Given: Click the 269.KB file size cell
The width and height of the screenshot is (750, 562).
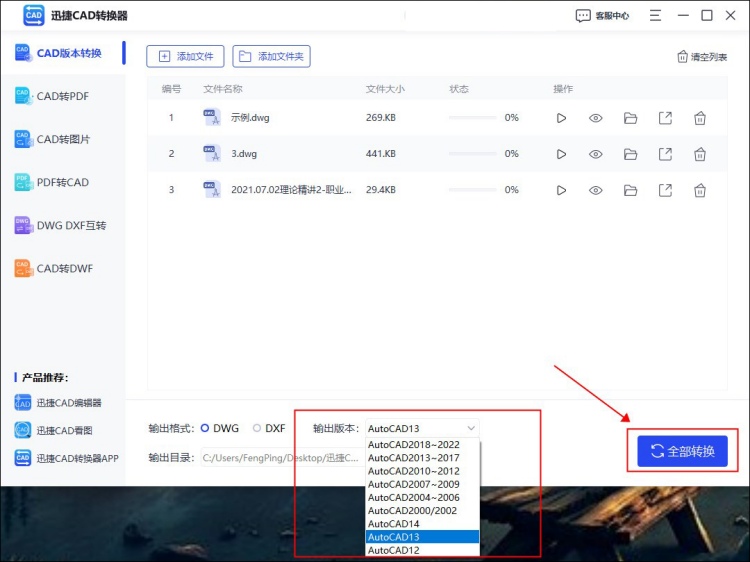Looking at the screenshot, I should point(381,118).
